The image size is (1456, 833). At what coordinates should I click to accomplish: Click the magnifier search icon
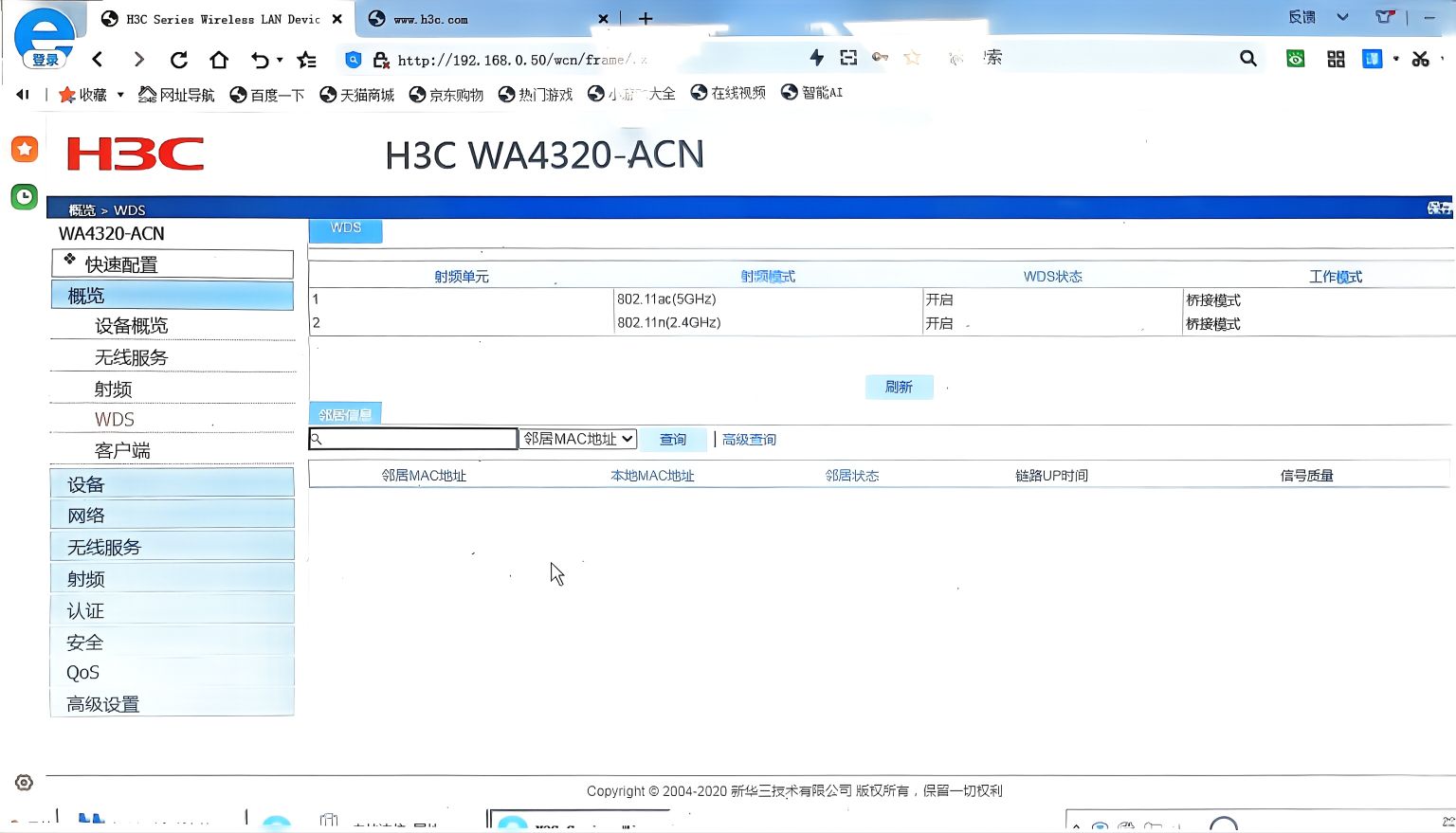click(x=1248, y=59)
